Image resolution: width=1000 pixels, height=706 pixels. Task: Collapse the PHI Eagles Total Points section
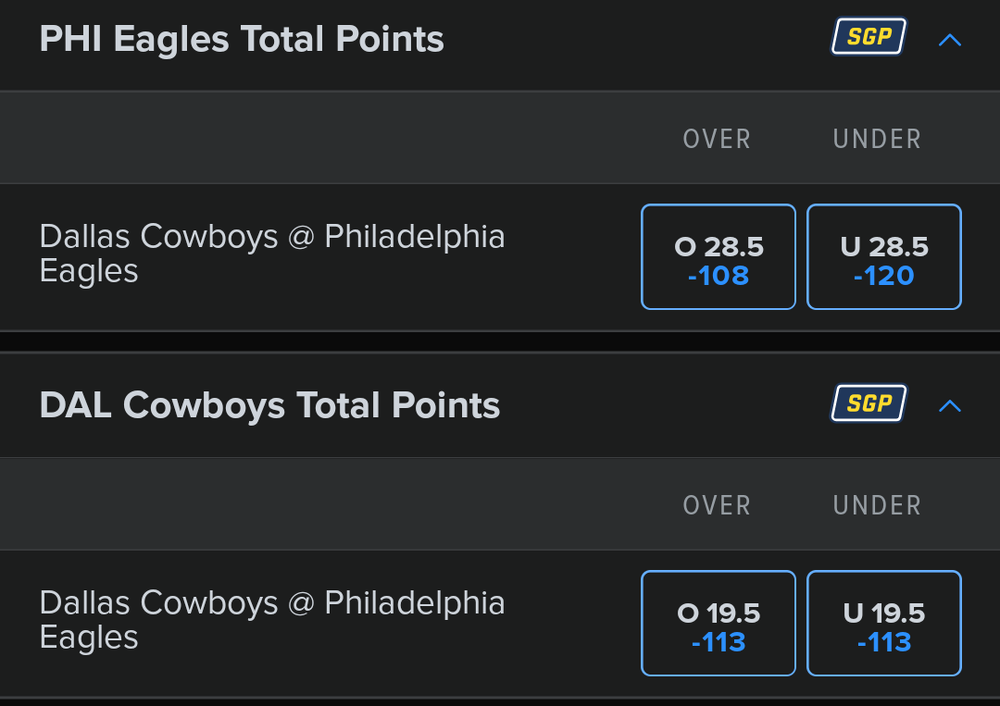pyautogui.click(x=950, y=40)
